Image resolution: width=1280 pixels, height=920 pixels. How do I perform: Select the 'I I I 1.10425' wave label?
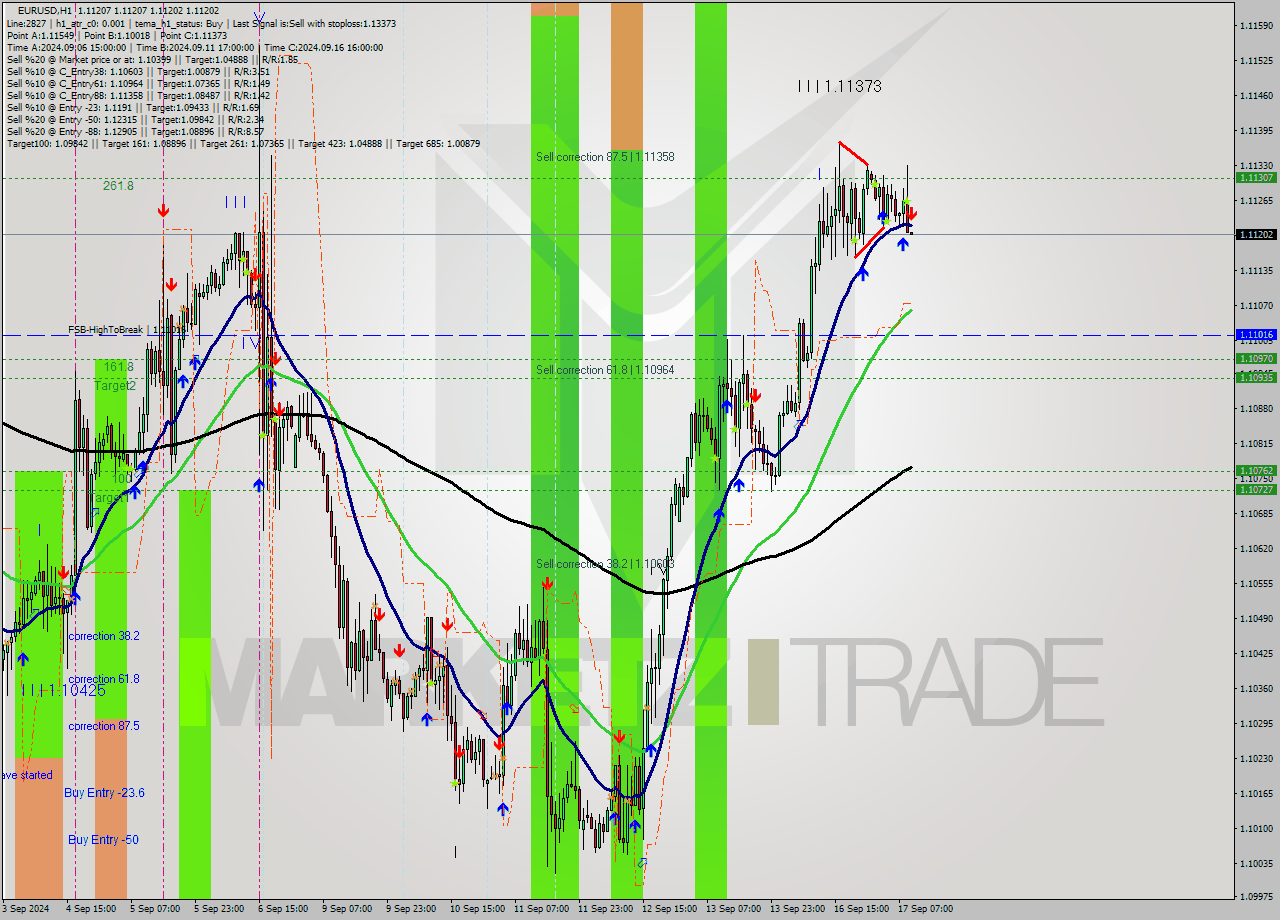click(66, 690)
